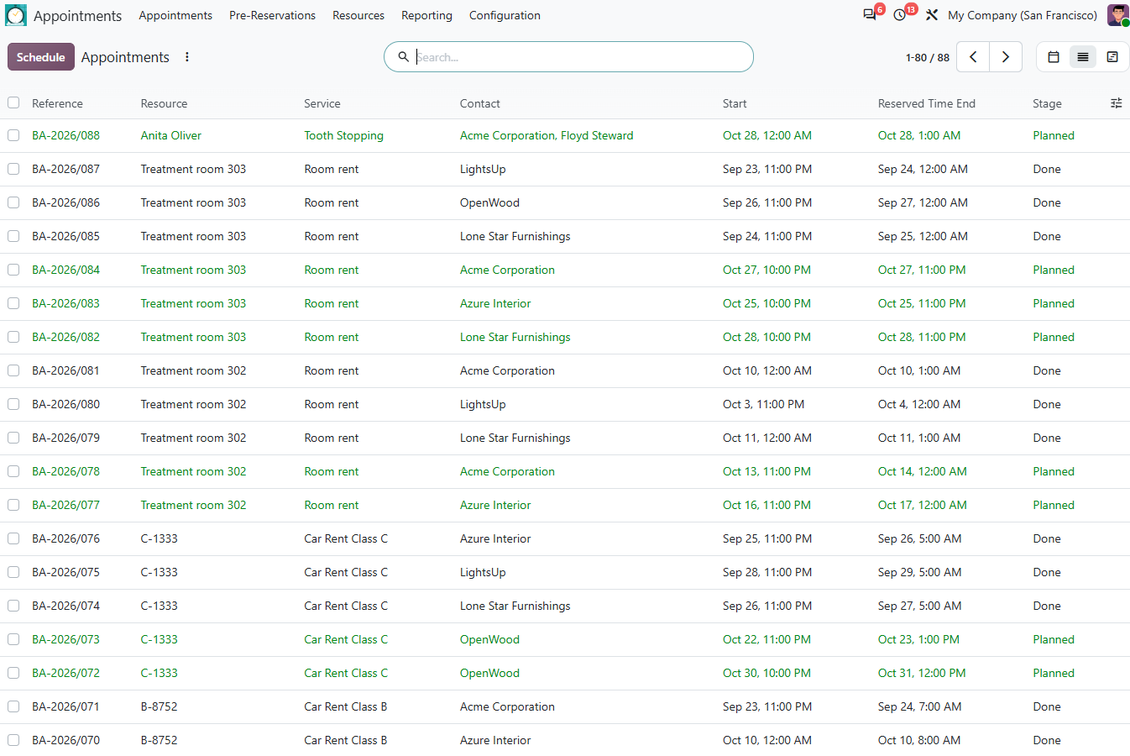Sort by the Reserved Time End header

[926, 104]
